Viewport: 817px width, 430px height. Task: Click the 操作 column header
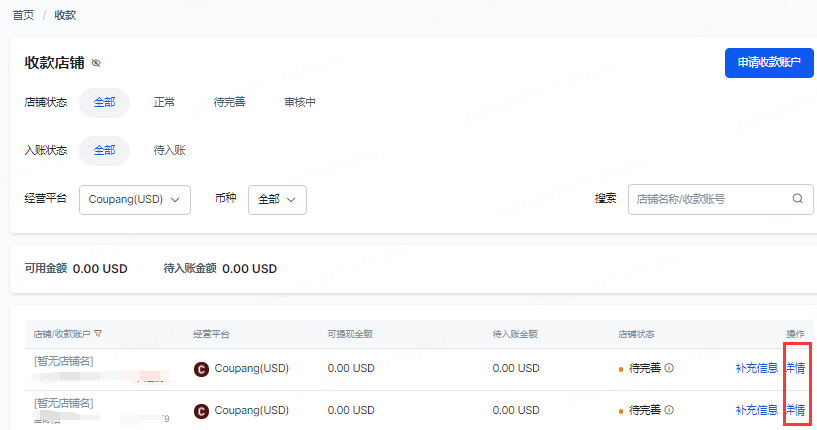pos(795,334)
